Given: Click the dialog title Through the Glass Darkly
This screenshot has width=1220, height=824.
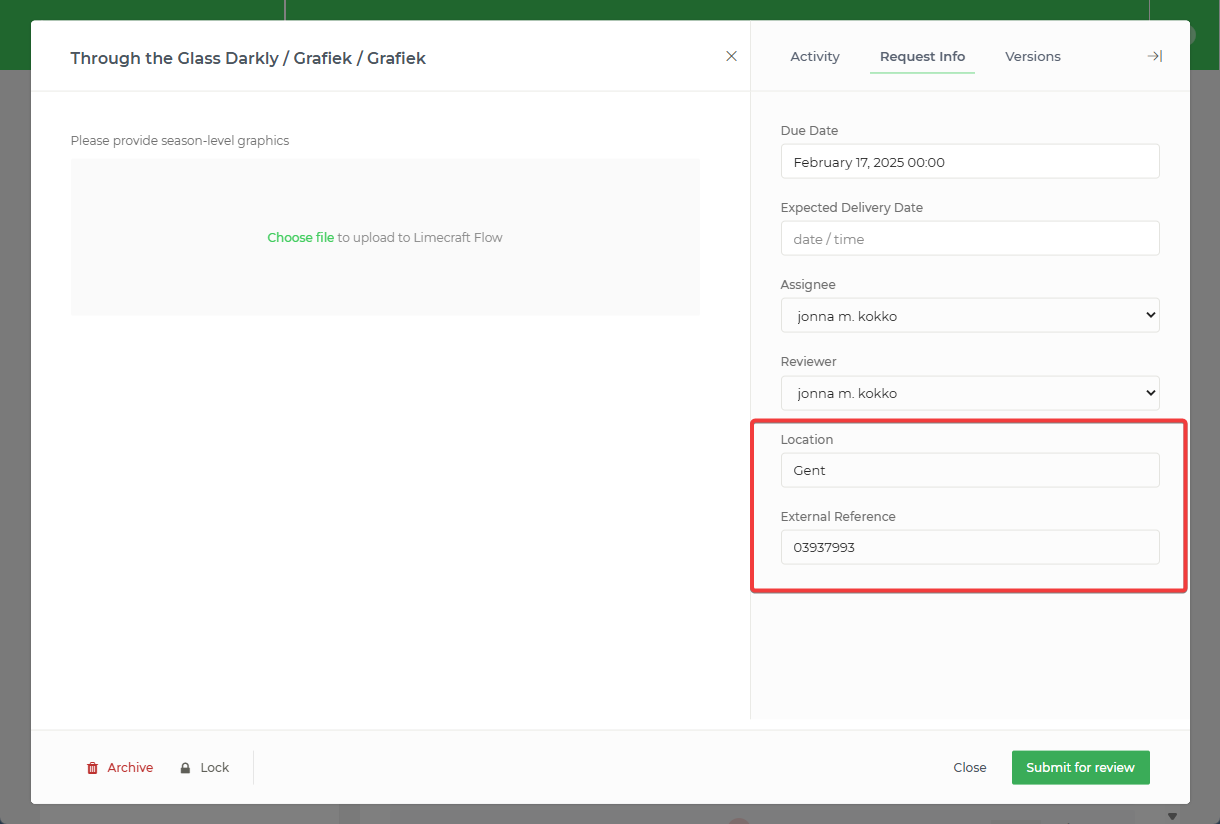Looking at the screenshot, I should tap(248, 58).
